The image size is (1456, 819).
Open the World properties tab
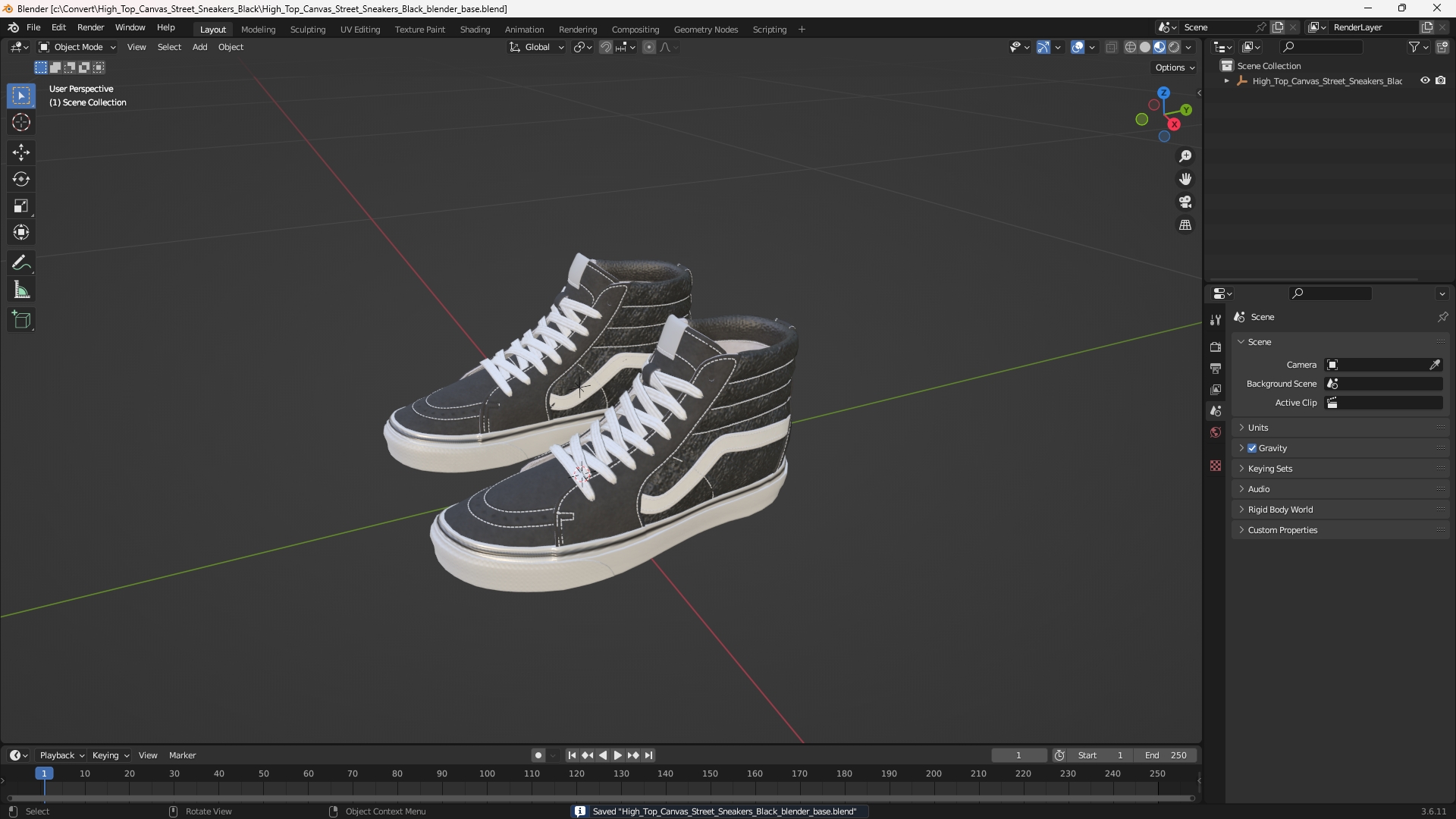click(1216, 432)
